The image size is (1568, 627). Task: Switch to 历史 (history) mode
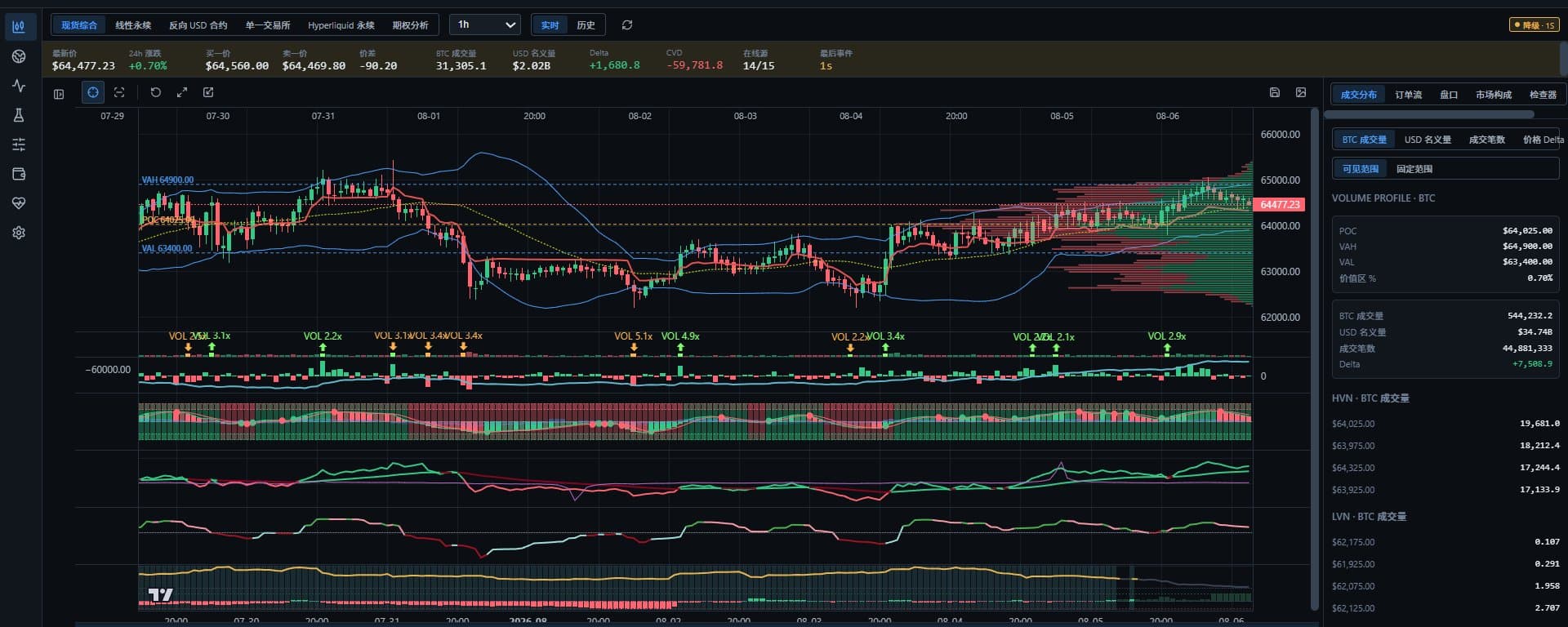coord(586,25)
